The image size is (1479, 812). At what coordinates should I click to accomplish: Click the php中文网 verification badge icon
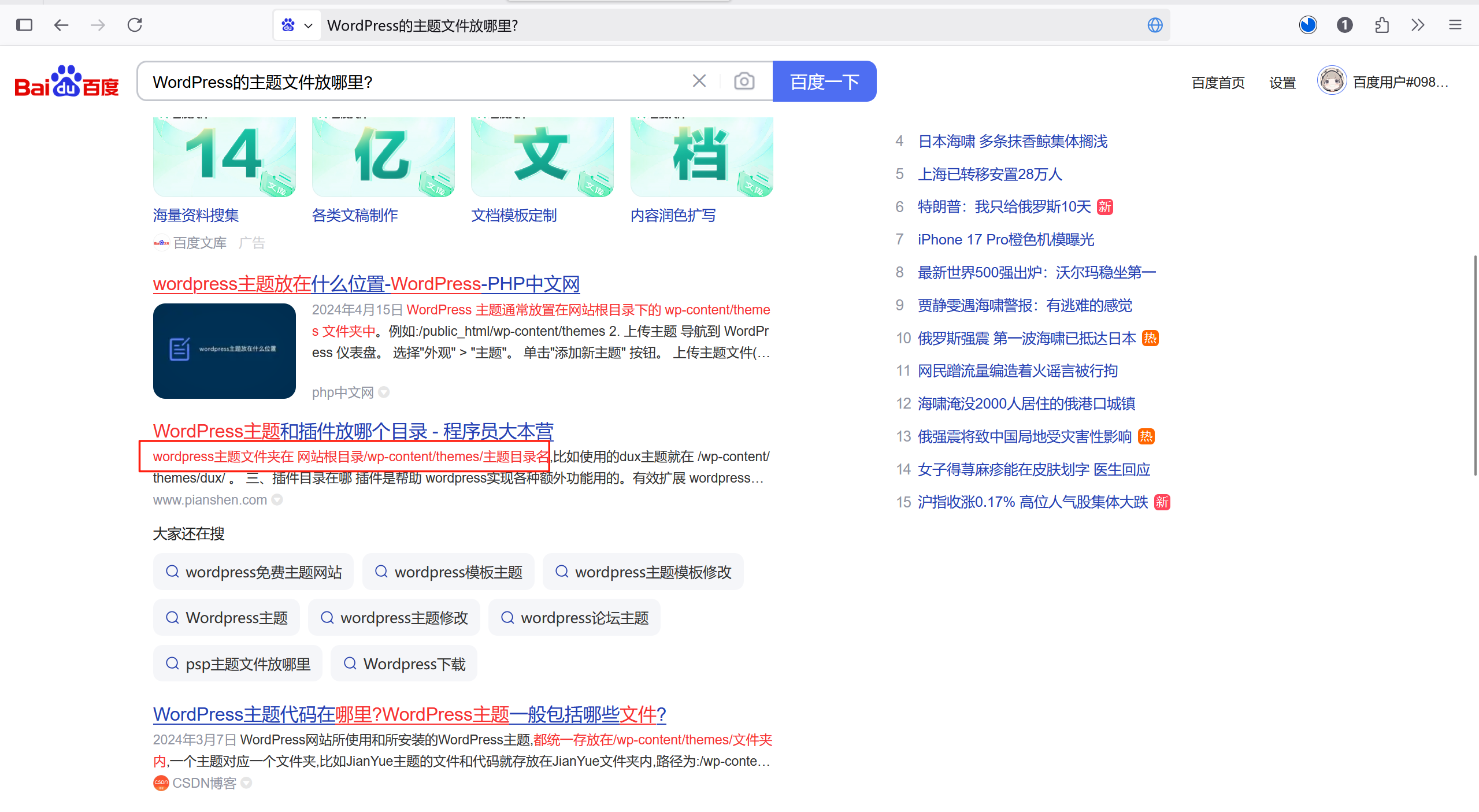click(x=384, y=392)
